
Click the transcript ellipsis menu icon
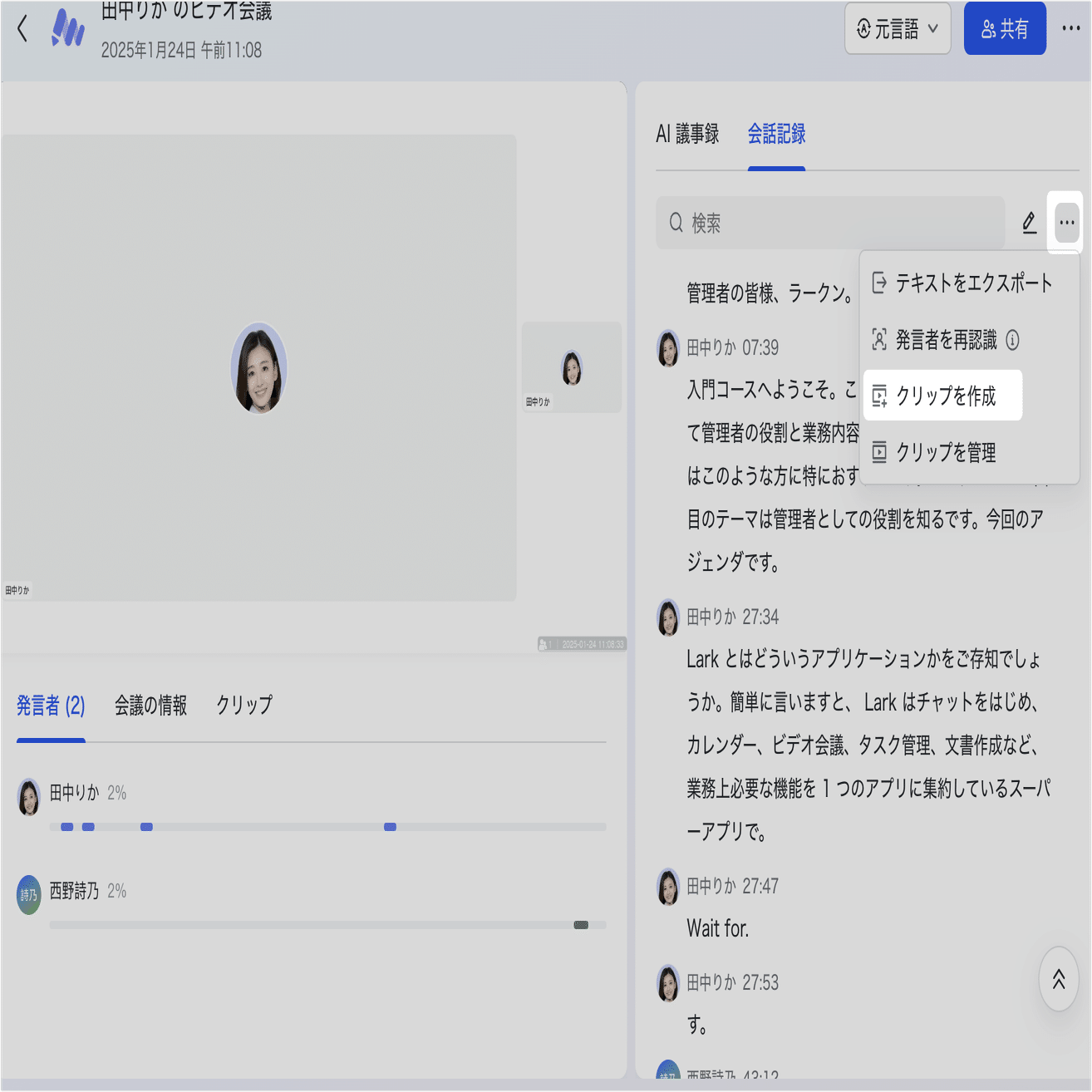[1066, 223]
